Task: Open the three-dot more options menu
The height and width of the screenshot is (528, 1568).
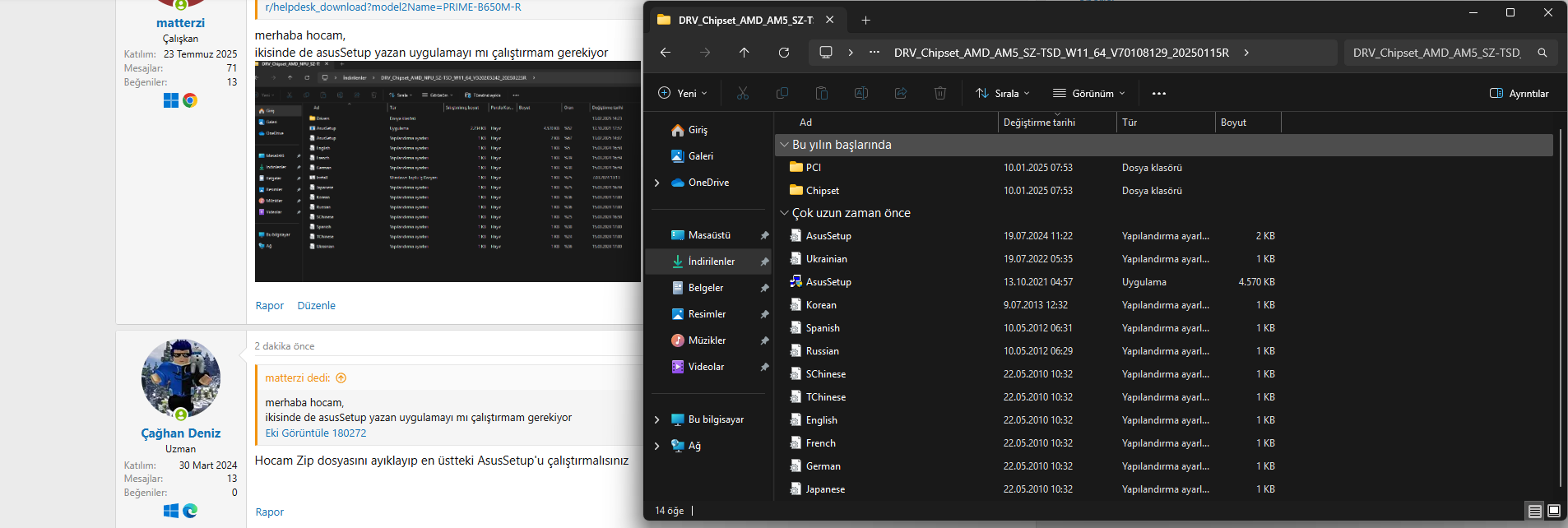Action: (1159, 93)
